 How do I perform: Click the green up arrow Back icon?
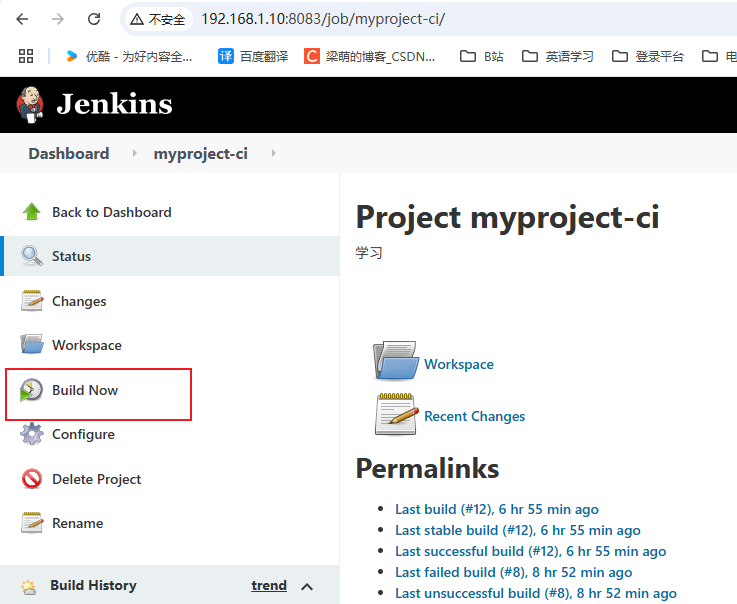[x=31, y=212]
